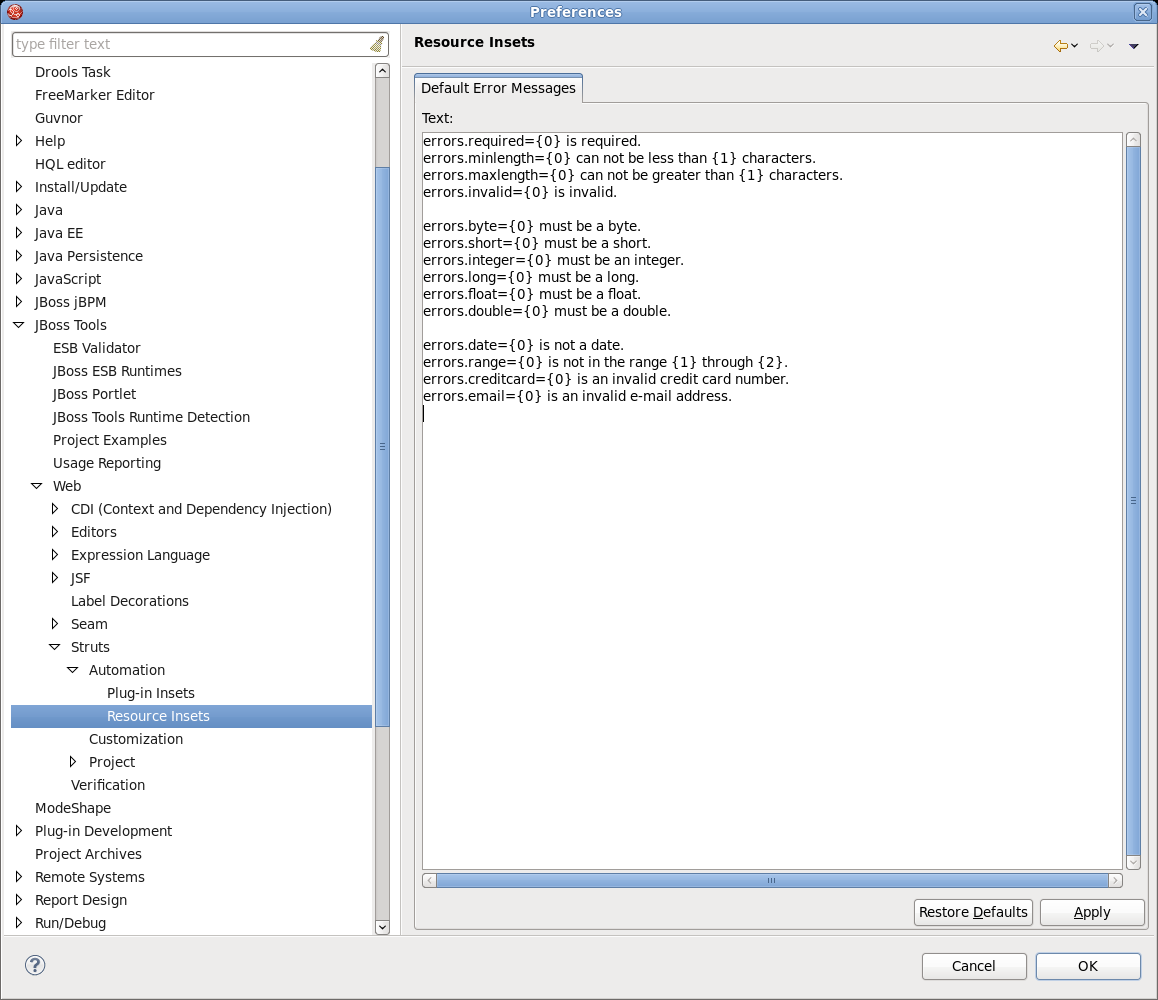
Task: Collapse the Automation node
Action: click(x=72, y=670)
